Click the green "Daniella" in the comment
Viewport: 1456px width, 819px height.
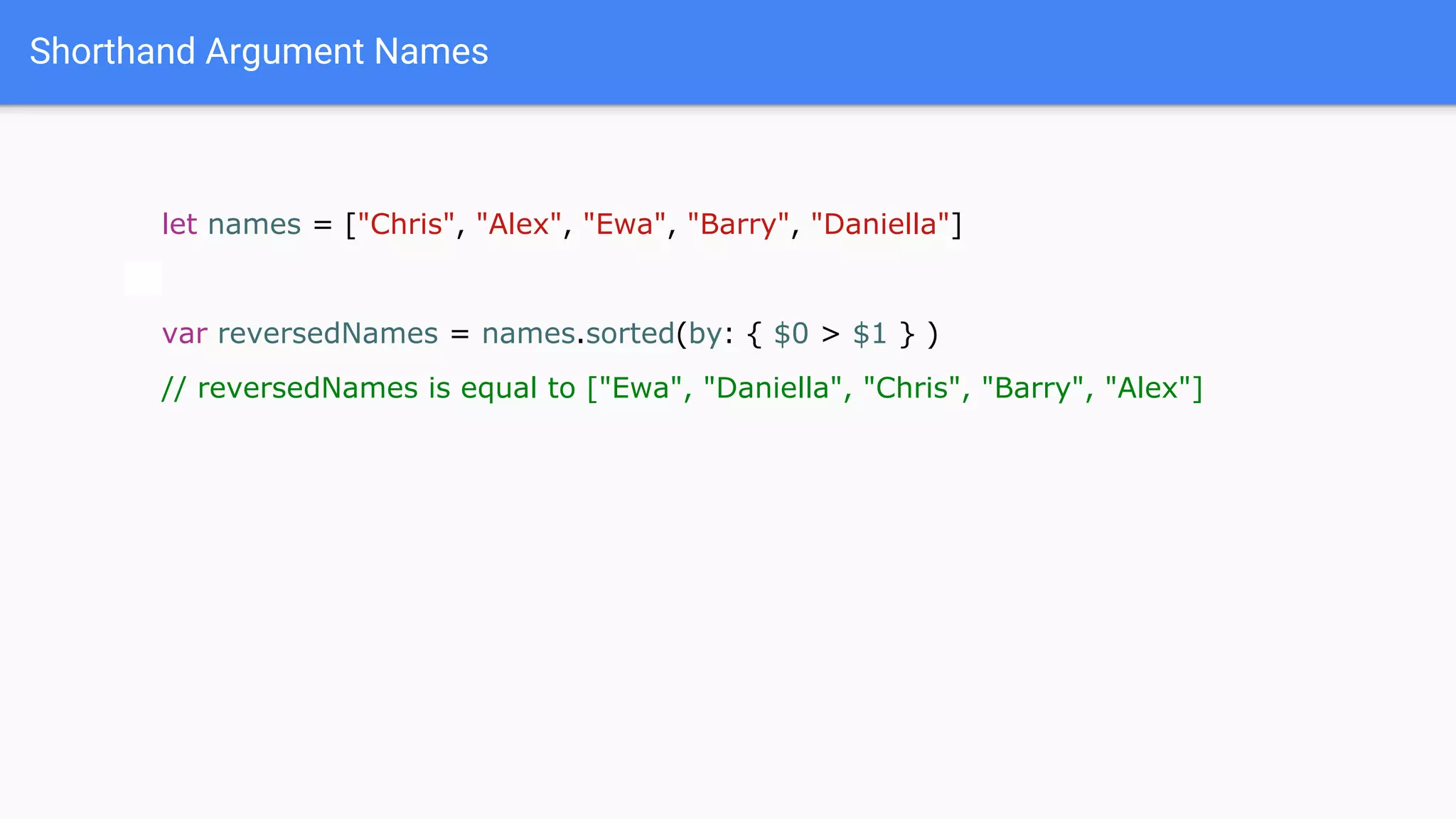[x=772, y=388]
